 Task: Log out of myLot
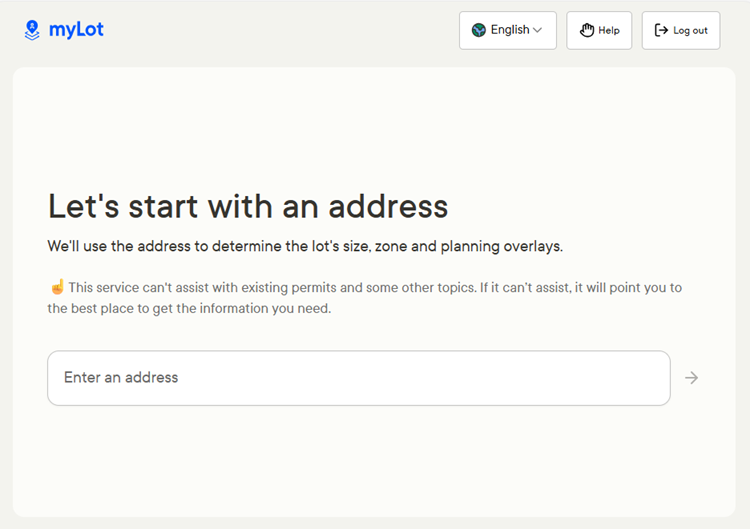click(x=681, y=30)
